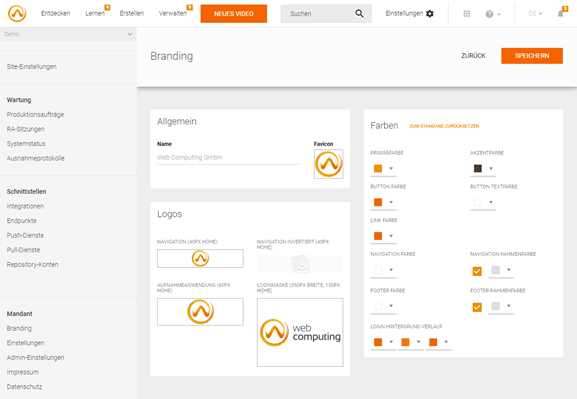Click the Navigation Invertiert placeholder image
Screen dimensions: 577x399
[300, 264]
